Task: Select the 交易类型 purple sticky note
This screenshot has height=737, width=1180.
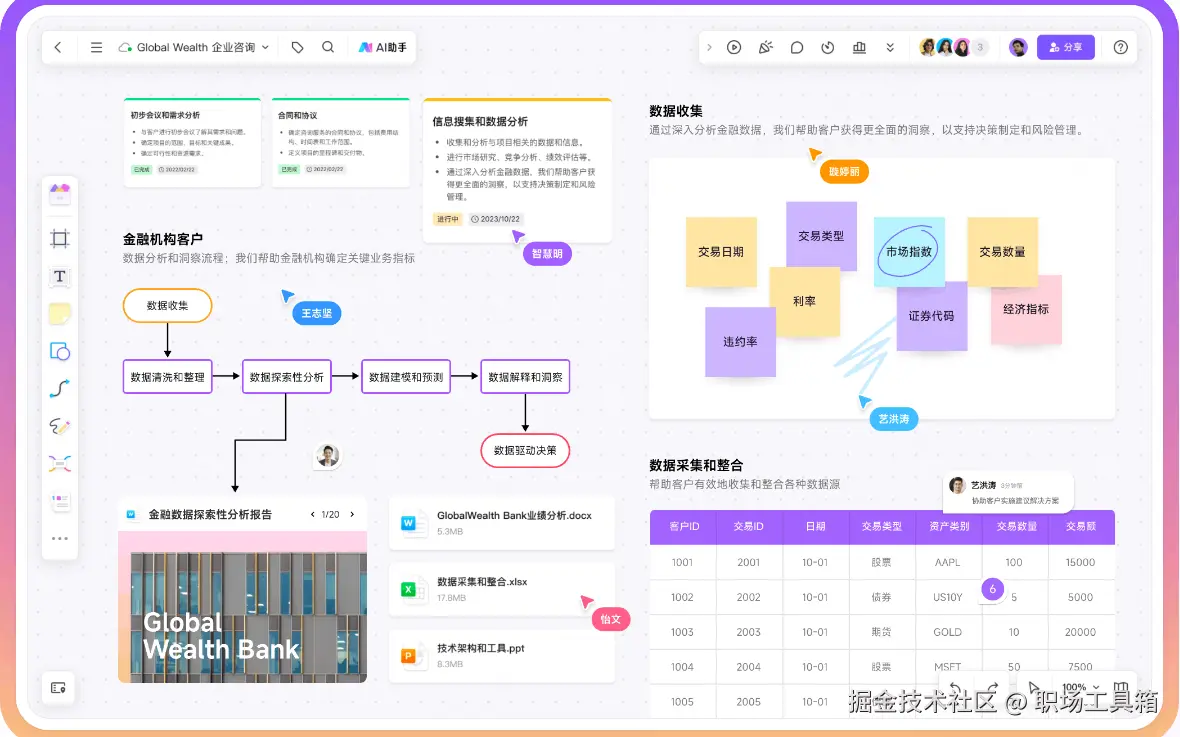Action: pyautogui.click(x=821, y=236)
